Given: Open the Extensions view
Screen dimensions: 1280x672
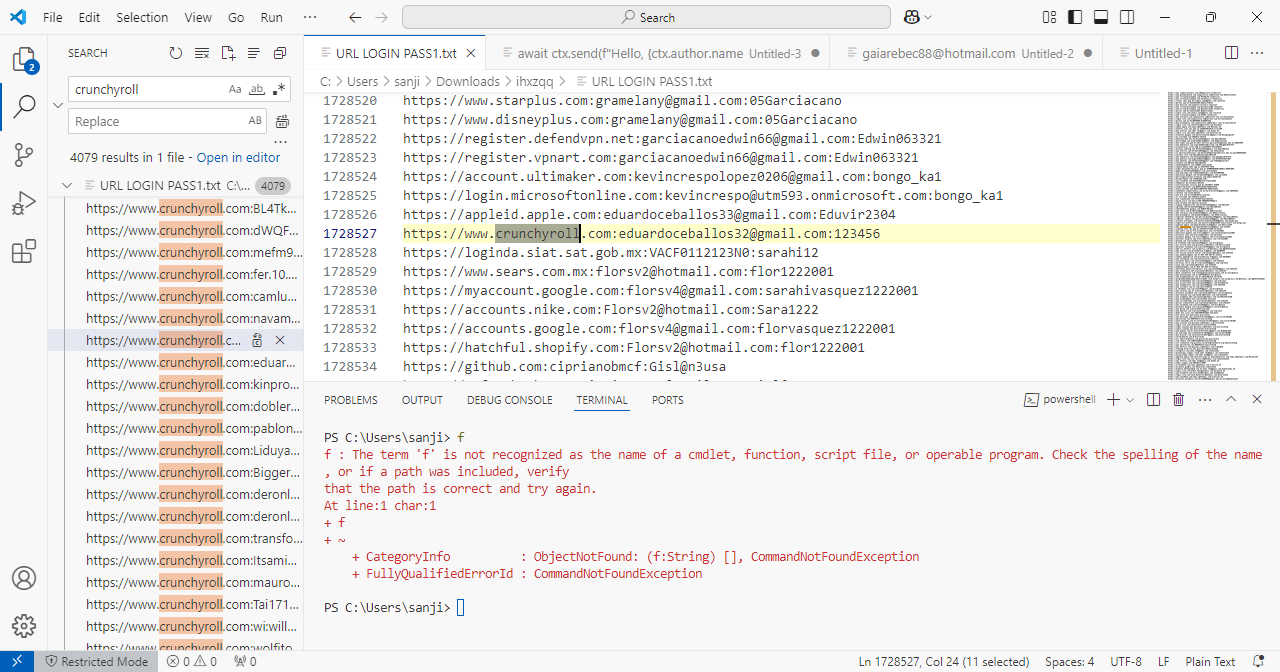Looking at the screenshot, I should click(x=24, y=252).
